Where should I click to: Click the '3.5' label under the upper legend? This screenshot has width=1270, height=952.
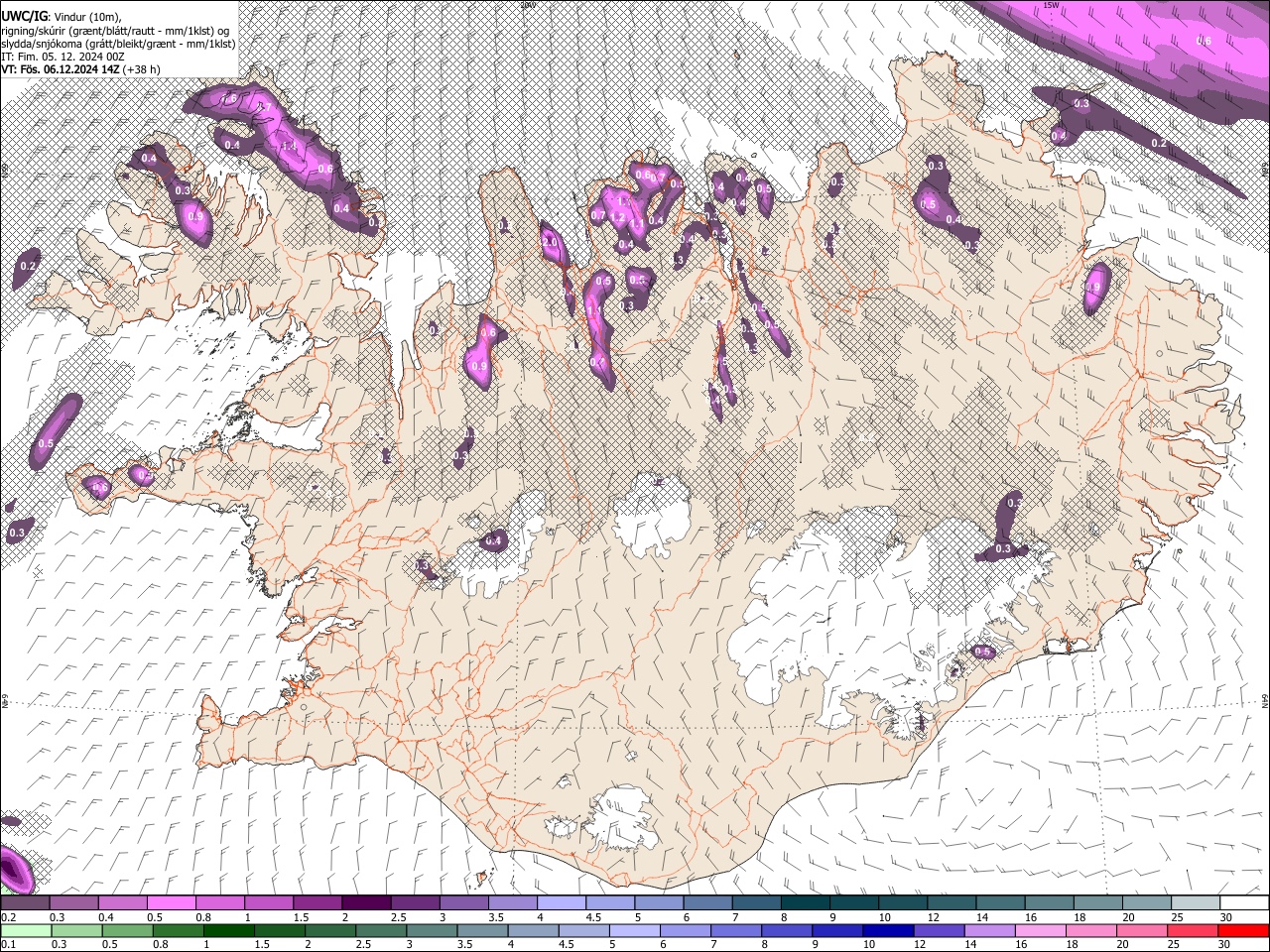[x=495, y=917]
